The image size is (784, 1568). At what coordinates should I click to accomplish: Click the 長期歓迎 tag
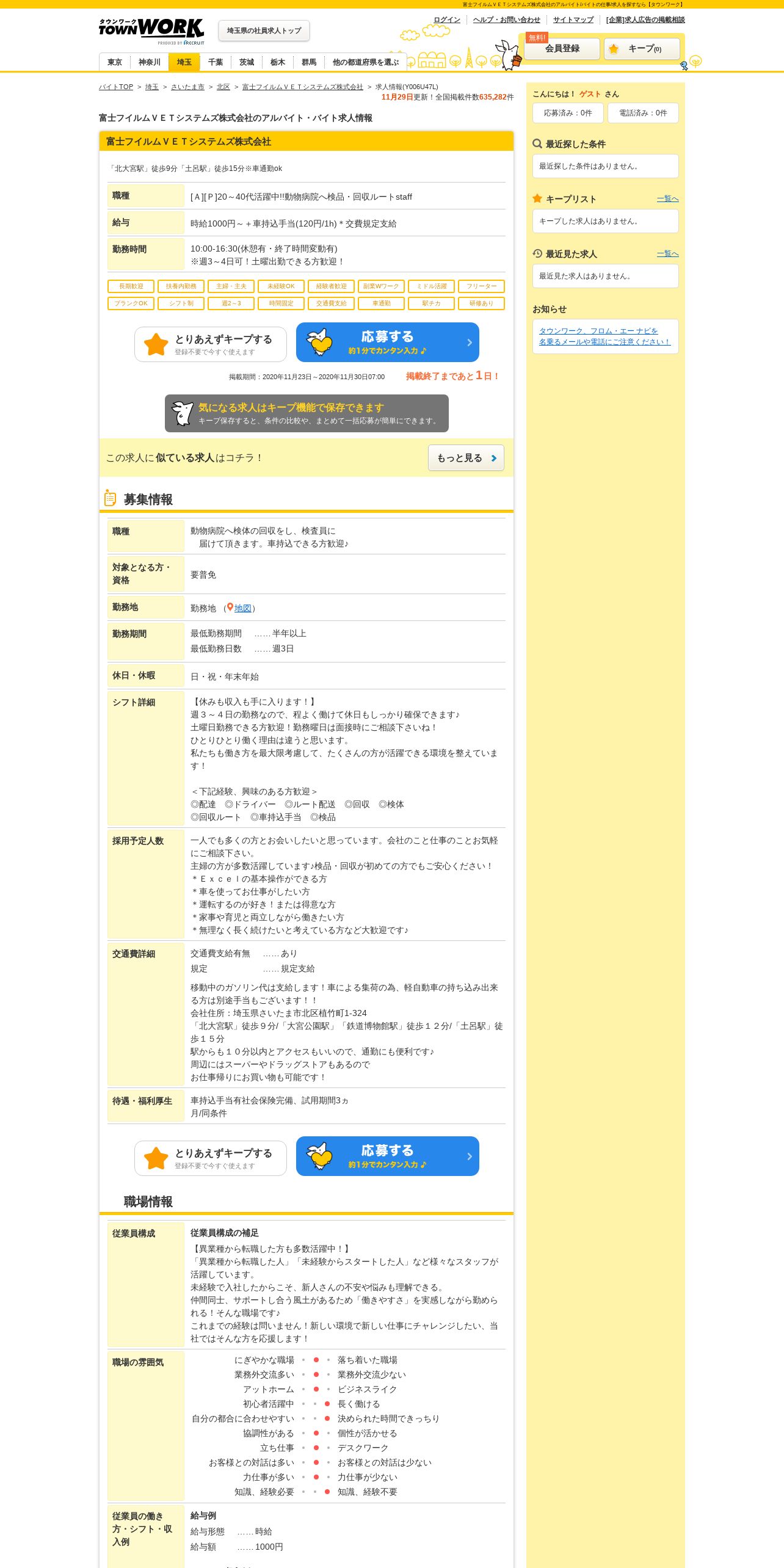tap(131, 286)
